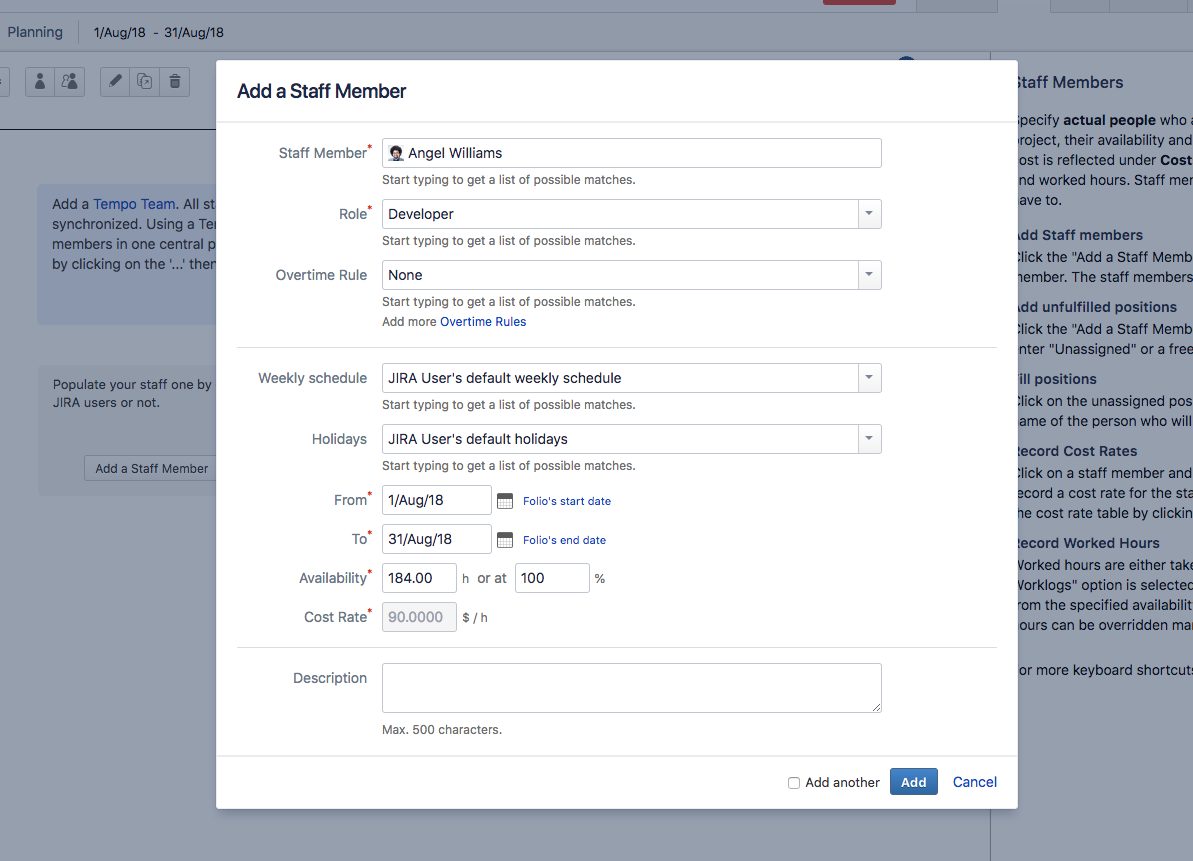Open the To date calendar picker
Viewport: 1193px width, 861px height.
point(505,540)
